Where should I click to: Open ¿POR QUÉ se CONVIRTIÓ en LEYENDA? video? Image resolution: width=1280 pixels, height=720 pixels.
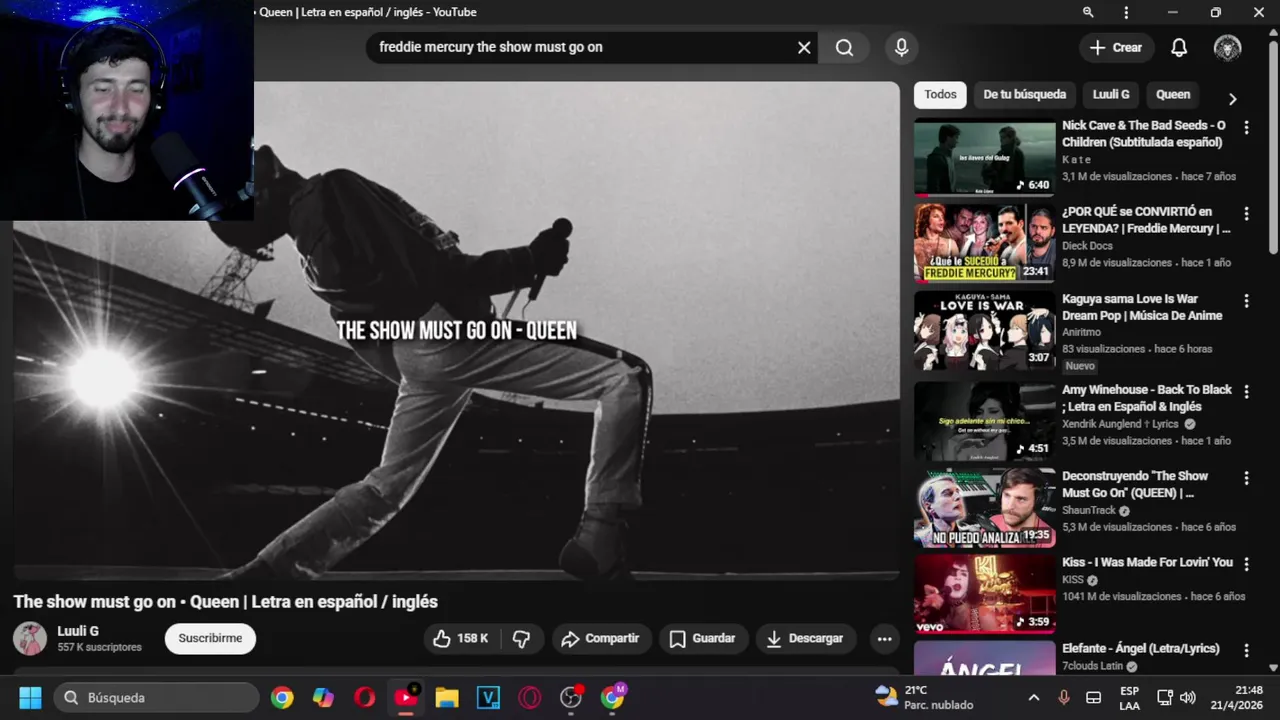[1146, 220]
